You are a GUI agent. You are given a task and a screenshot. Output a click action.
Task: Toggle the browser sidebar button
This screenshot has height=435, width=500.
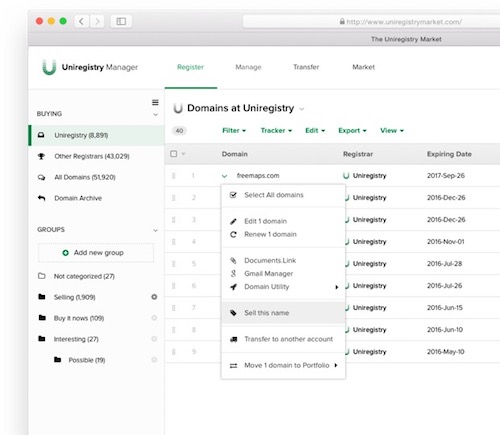[121, 22]
